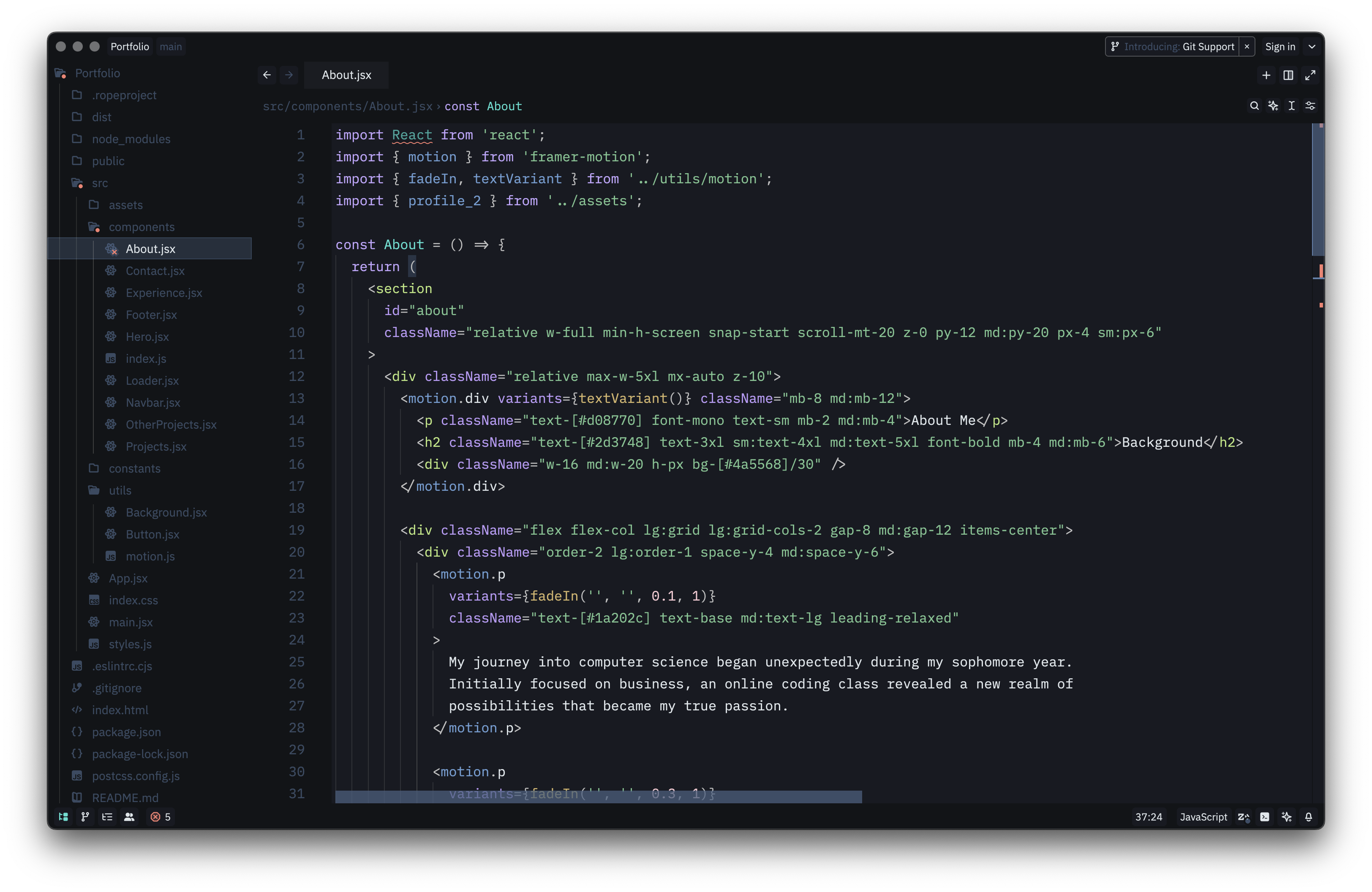
Task: Go forward in navigation history
Action: (289, 75)
